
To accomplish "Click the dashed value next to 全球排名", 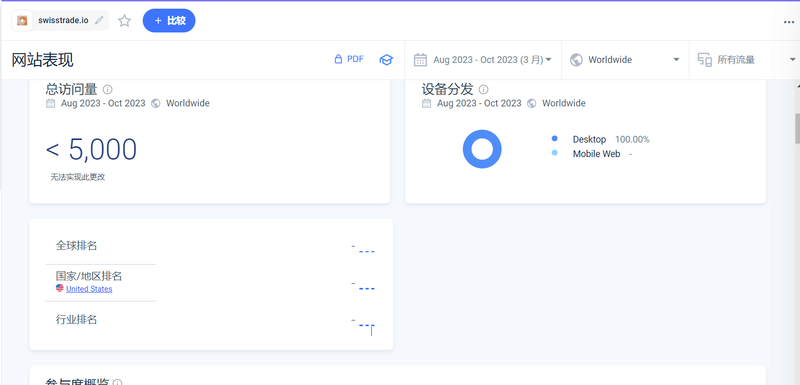I will coord(363,249).
